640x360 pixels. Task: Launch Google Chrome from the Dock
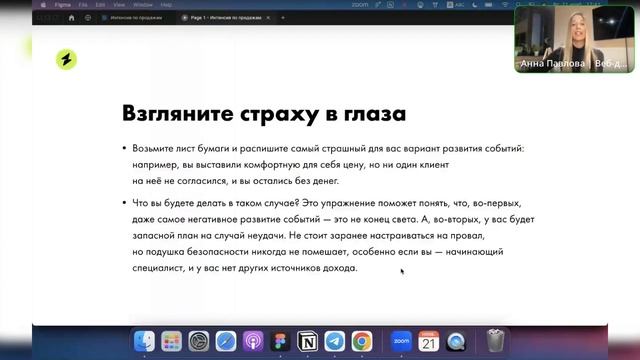coord(362,341)
